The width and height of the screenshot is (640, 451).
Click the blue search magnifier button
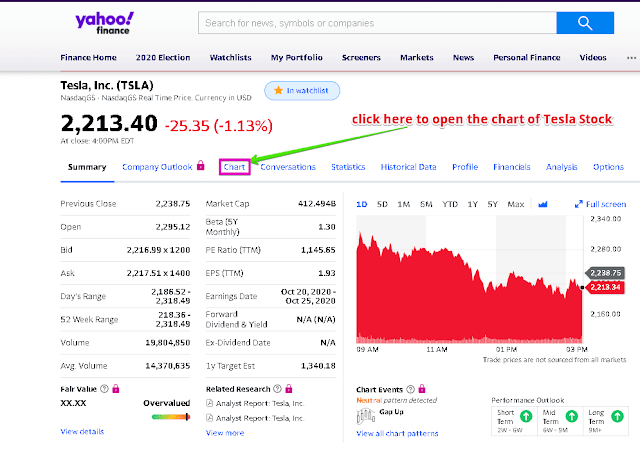[585, 23]
